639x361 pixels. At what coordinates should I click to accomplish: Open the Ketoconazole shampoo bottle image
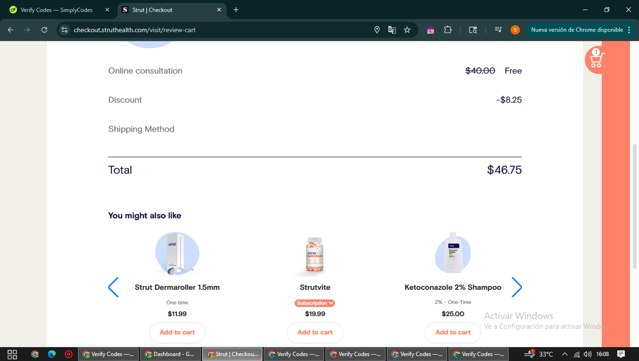pyautogui.click(x=452, y=253)
